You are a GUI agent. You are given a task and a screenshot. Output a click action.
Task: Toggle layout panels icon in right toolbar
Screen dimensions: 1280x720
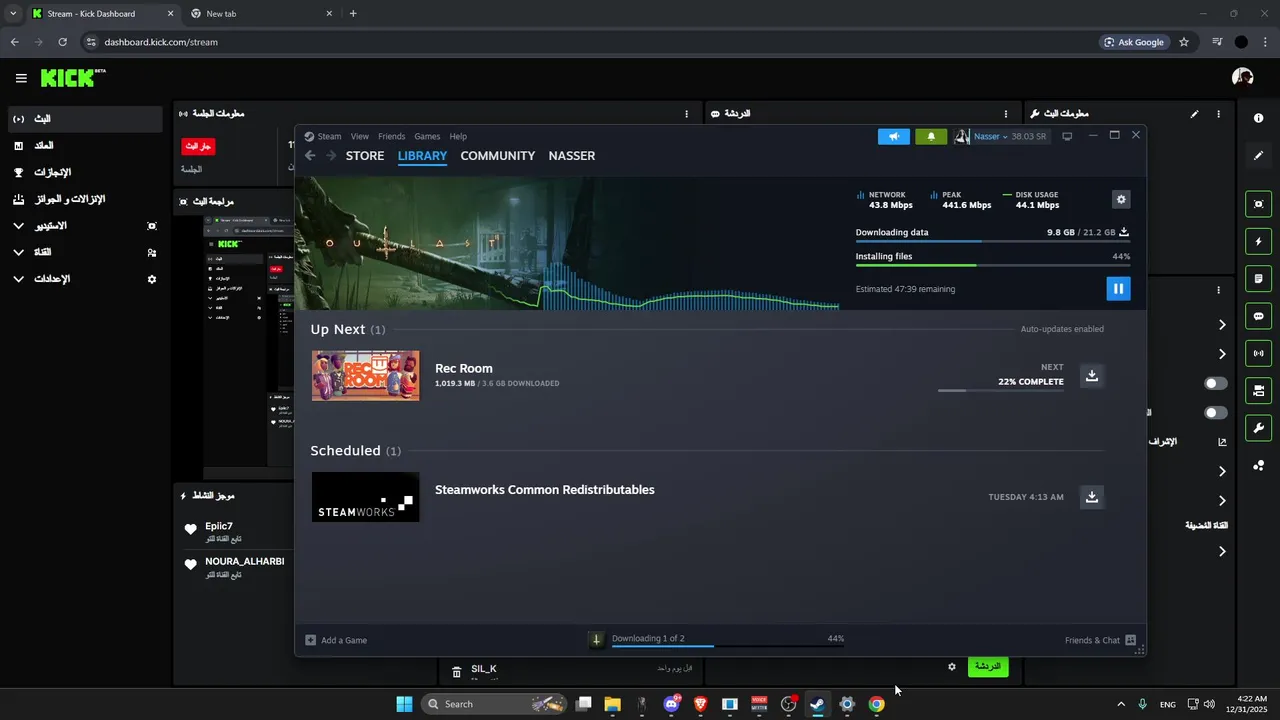click(x=1258, y=391)
